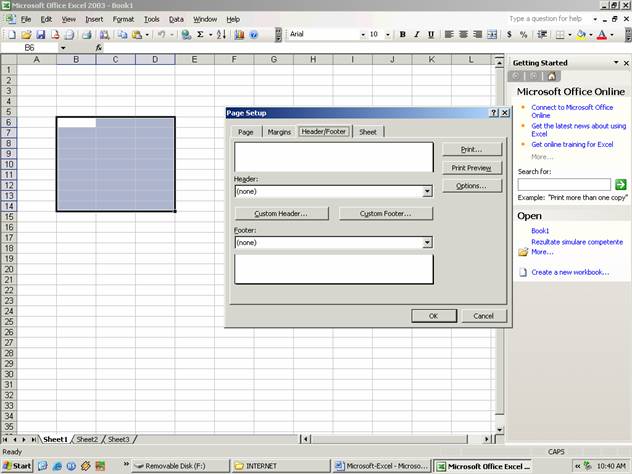The height and width of the screenshot is (474, 632).
Task: Toggle Italic formatting
Action: (x=416, y=35)
